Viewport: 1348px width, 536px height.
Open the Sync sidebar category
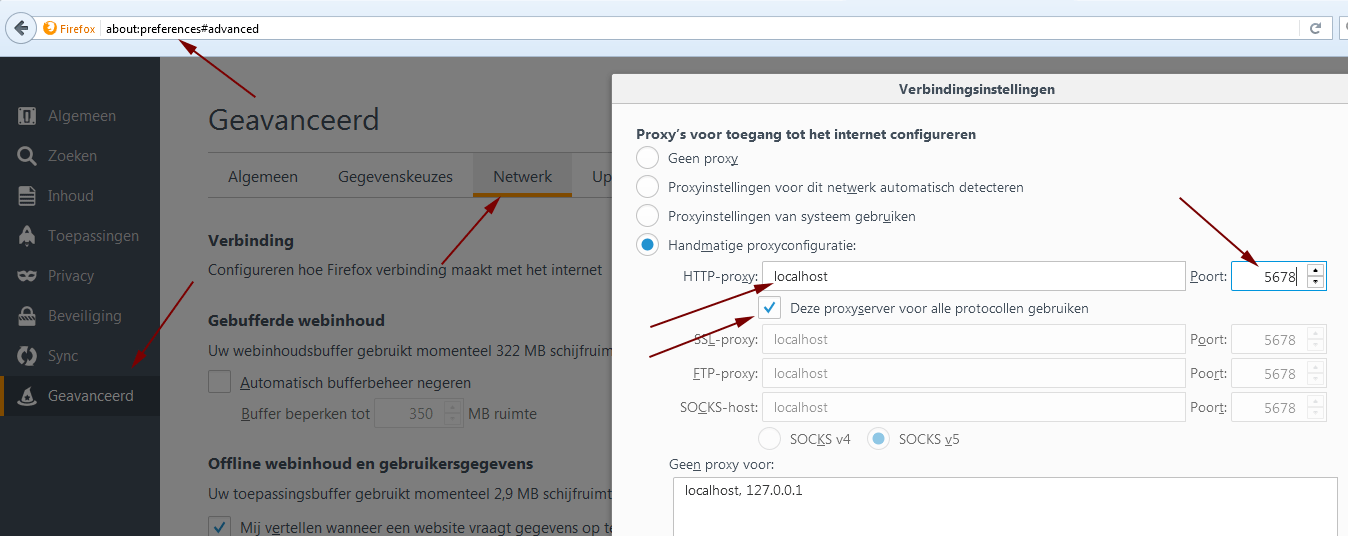80,356
